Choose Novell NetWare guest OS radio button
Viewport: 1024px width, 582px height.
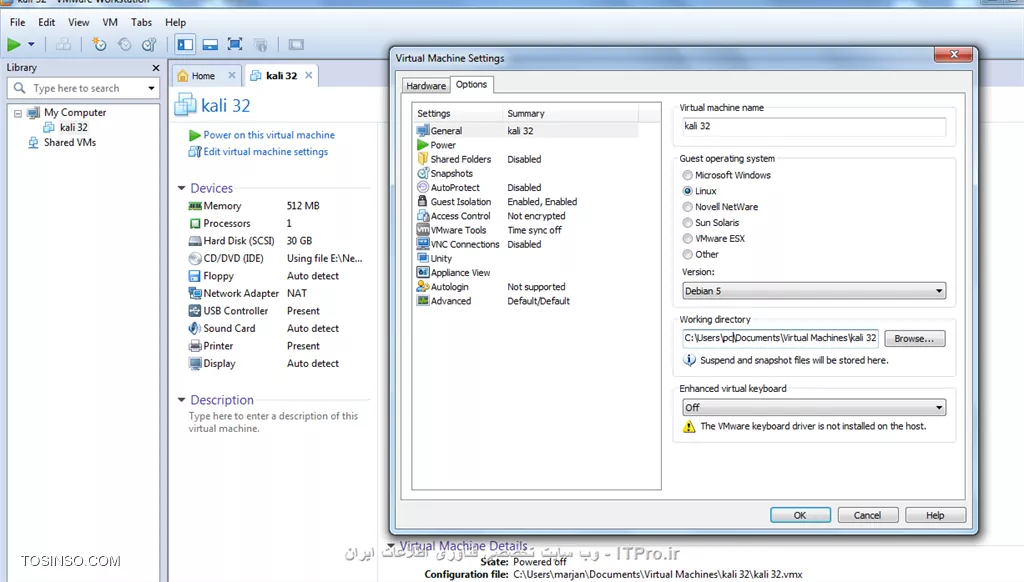[x=688, y=206]
